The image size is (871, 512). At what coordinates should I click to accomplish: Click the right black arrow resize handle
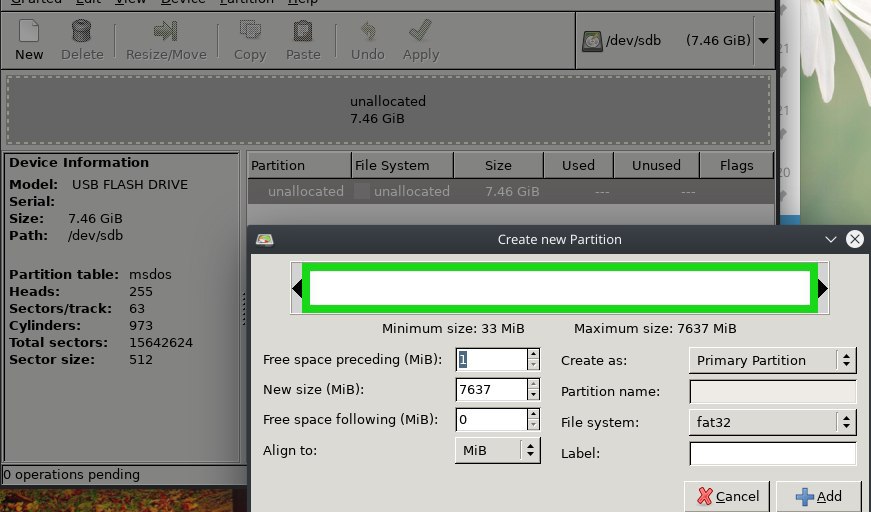tap(823, 288)
